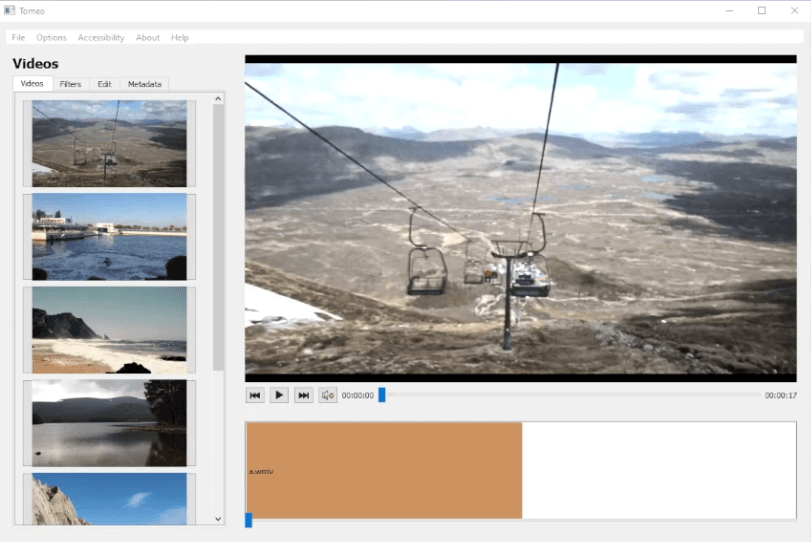The height and width of the screenshot is (542, 811).
Task: Click the total duration 00:00:17 label
Action: tap(780, 395)
